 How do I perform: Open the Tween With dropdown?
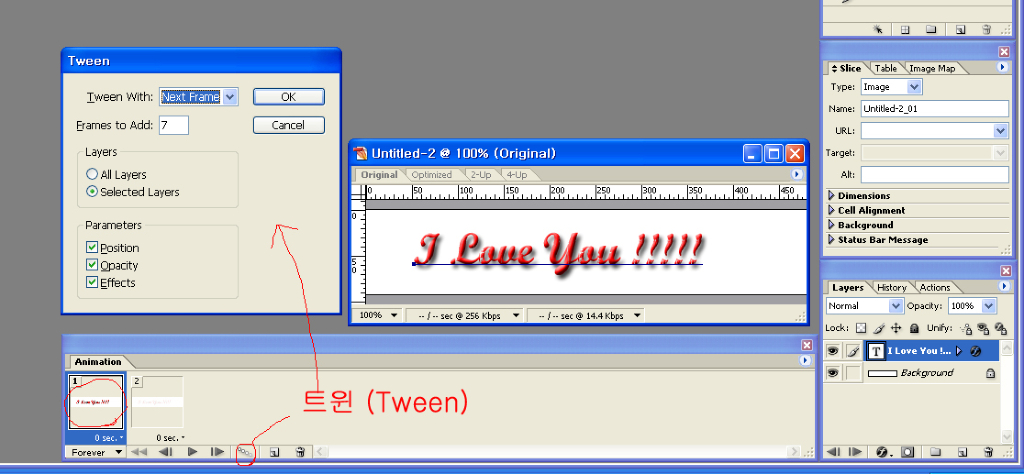point(230,97)
